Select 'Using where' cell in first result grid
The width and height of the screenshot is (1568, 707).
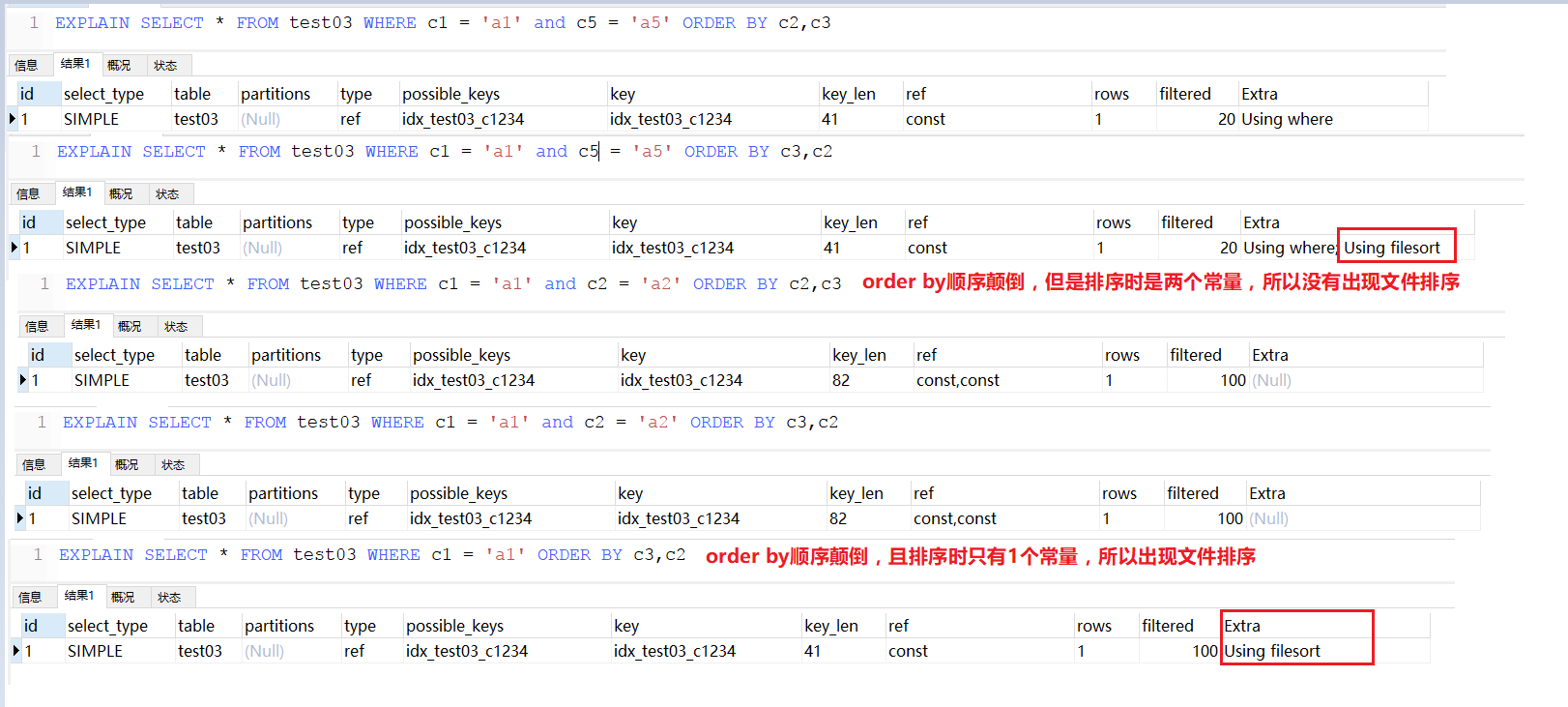click(1333, 119)
